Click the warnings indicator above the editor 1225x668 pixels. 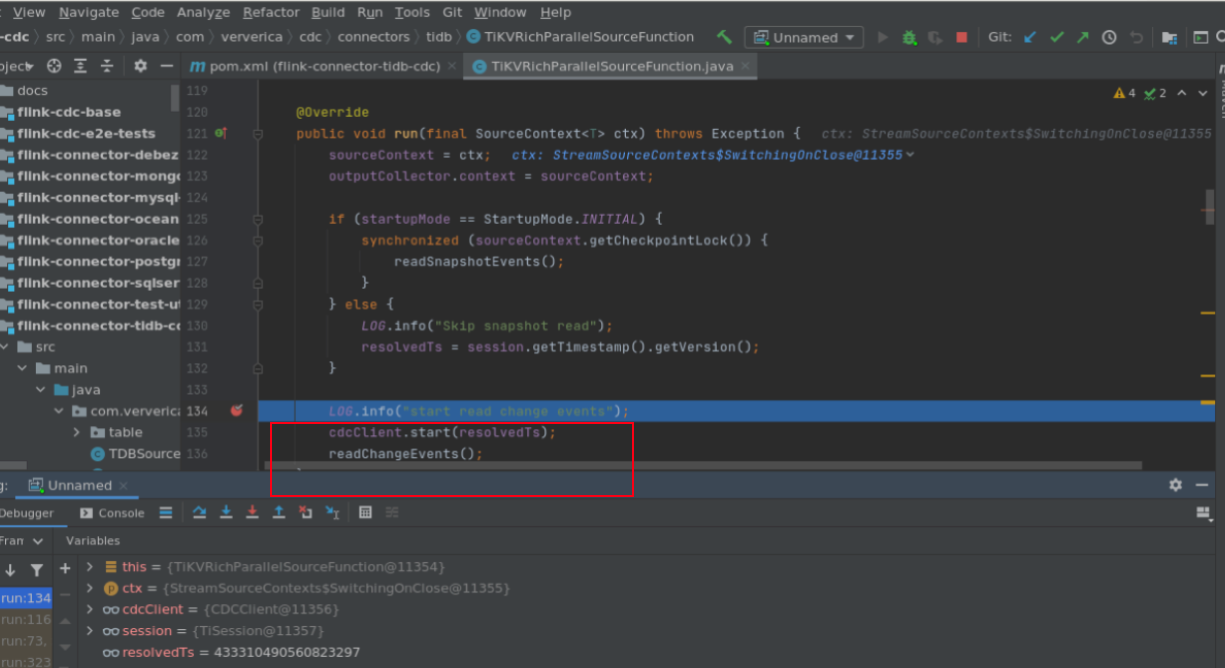pos(1117,92)
